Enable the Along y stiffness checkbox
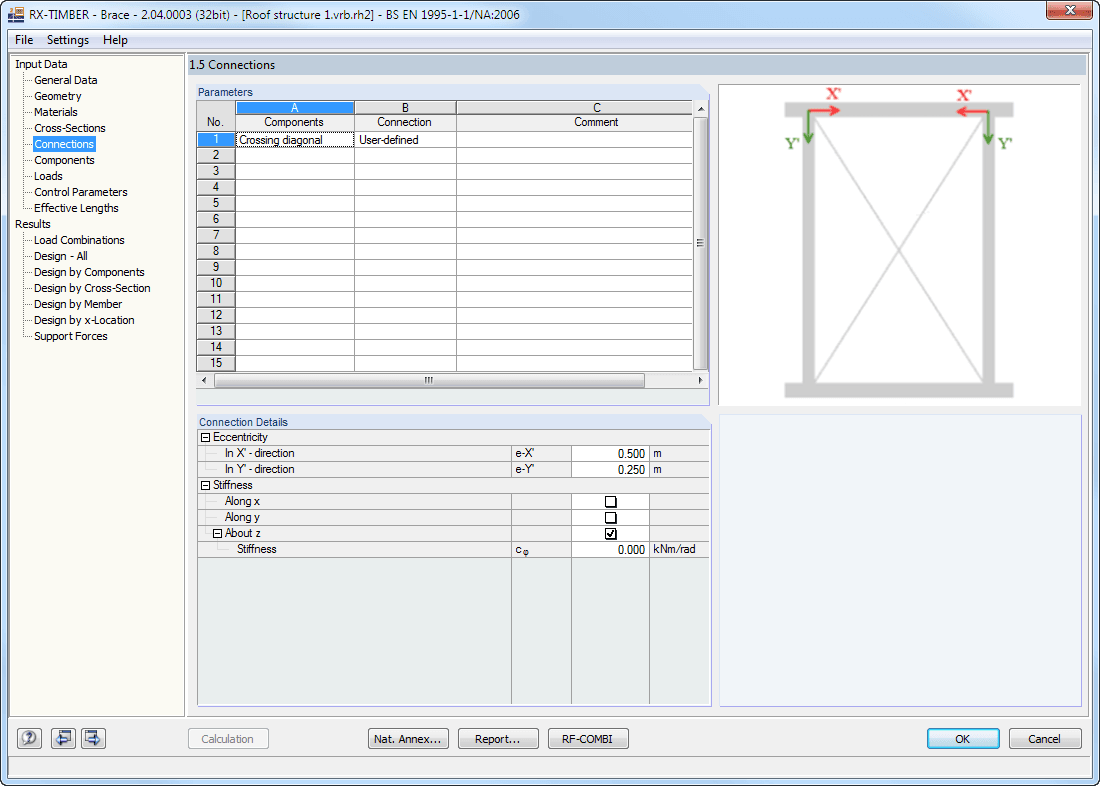 click(x=610, y=518)
